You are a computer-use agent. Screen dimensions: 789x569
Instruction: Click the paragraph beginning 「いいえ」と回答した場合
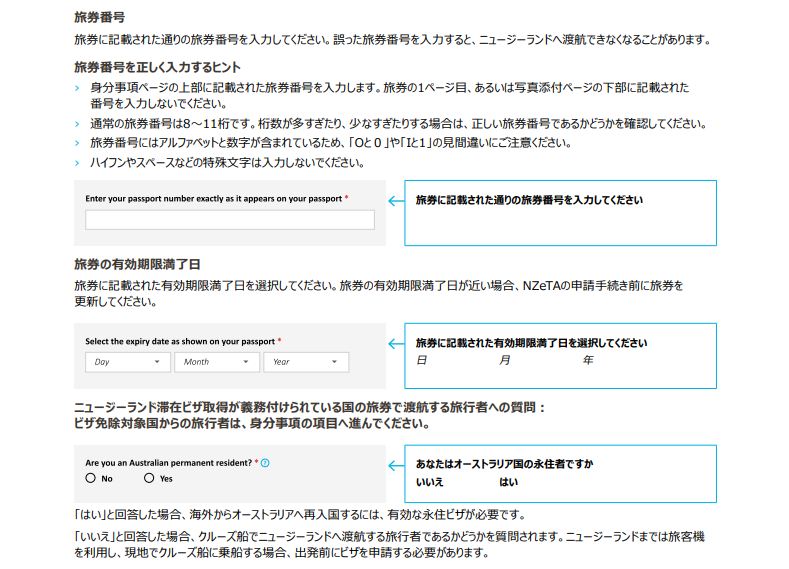point(389,545)
